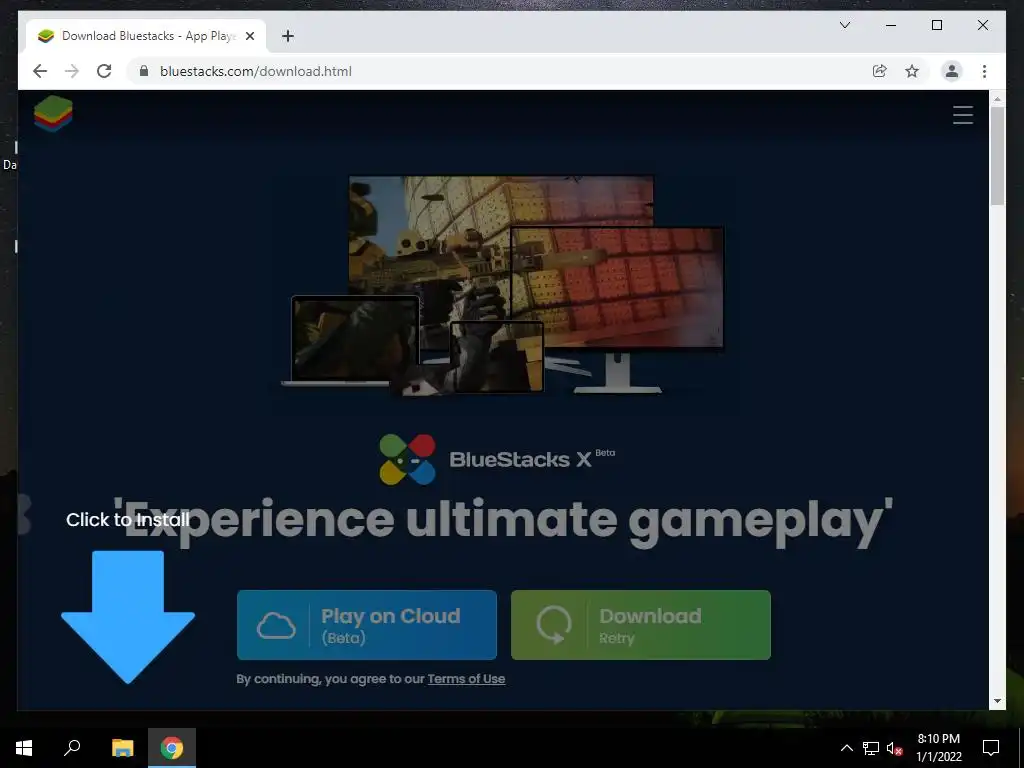
Task: Open Windows taskbar search
Action: point(72,748)
